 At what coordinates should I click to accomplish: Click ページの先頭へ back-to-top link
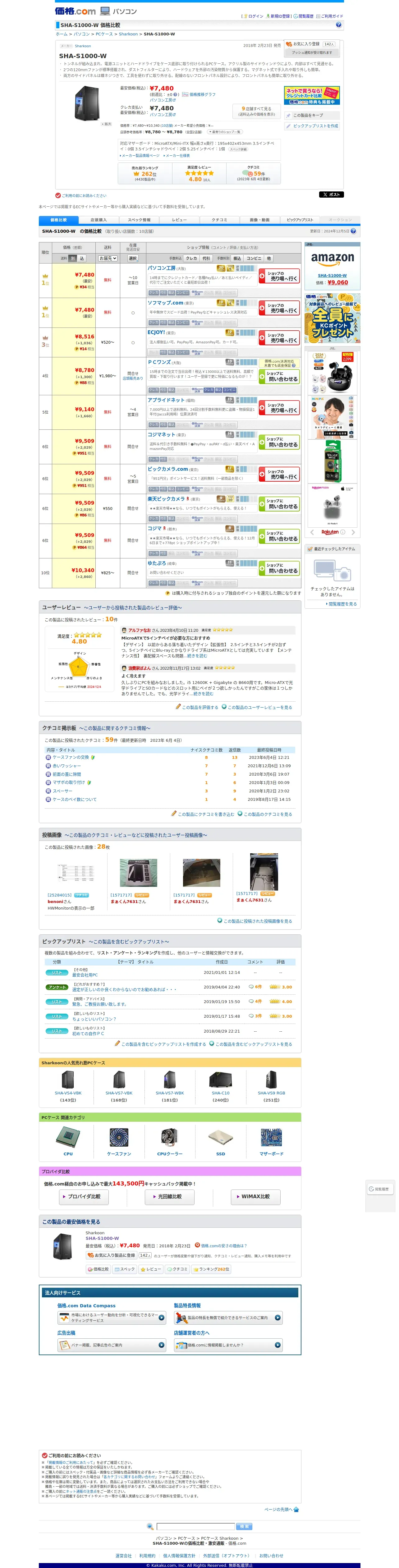pyautogui.click(x=282, y=1510)
